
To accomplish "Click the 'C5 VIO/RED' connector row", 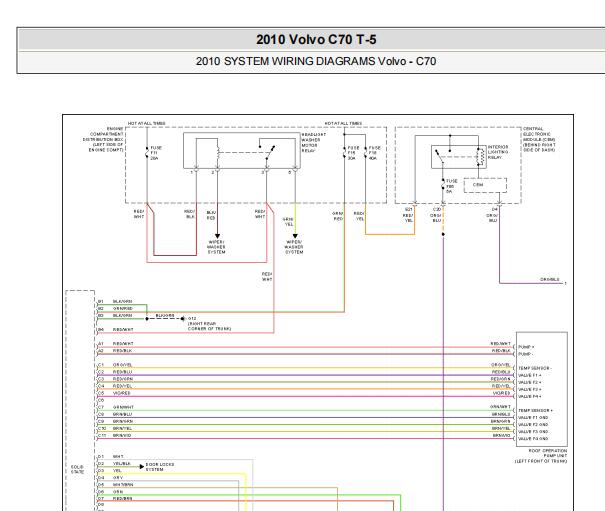I will click(x=114, y=393).
